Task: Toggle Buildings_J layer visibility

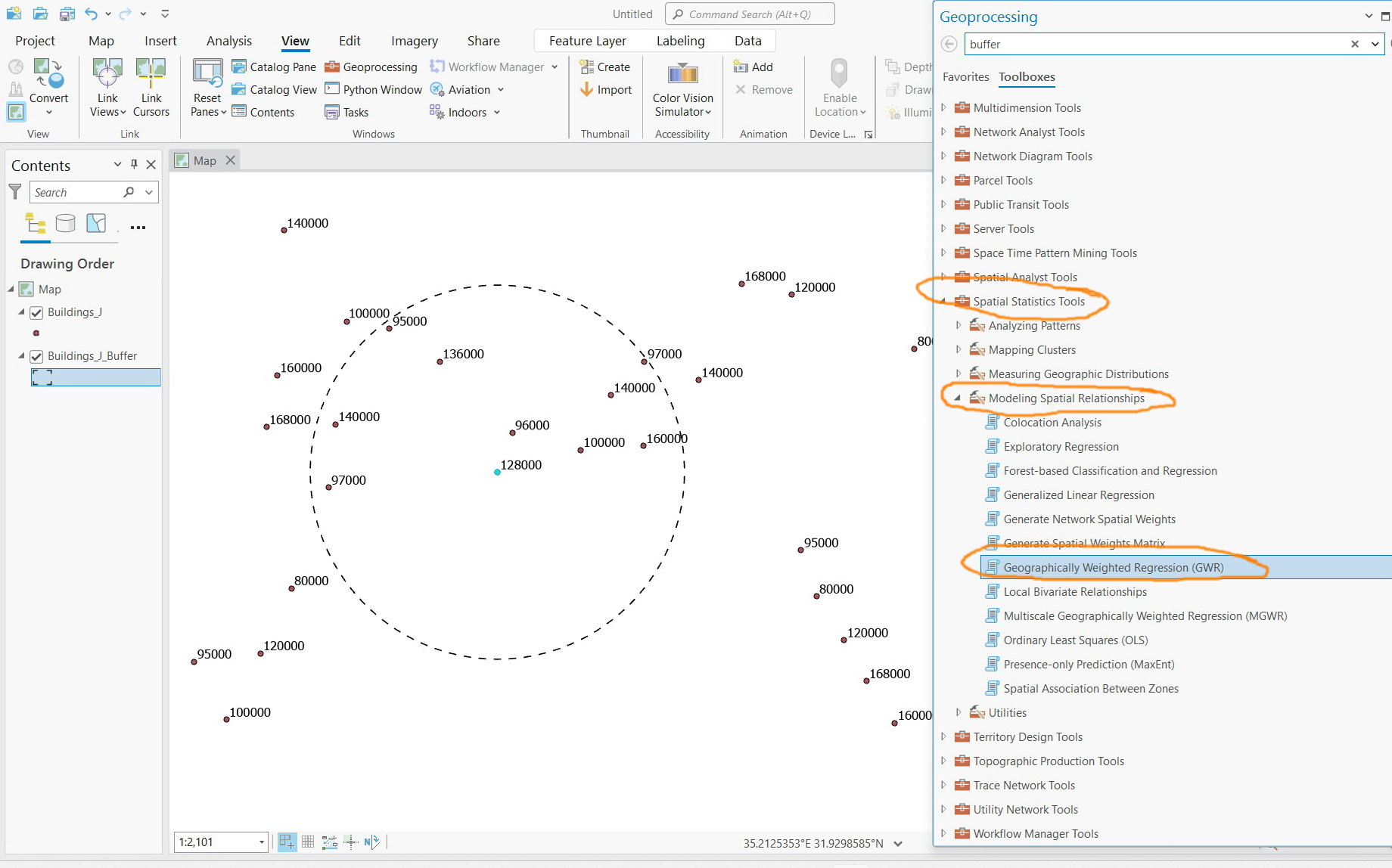Action: [36, 312]
